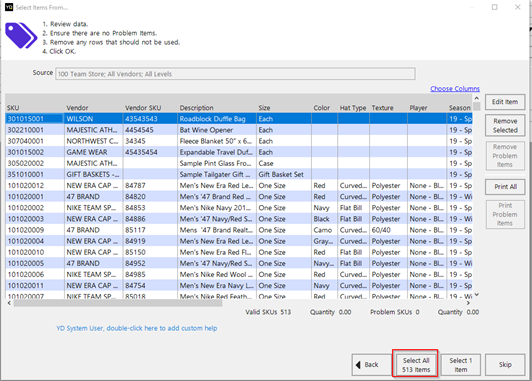Click Roadblock Duffle Bag description cell
Screen dimensions: 532x381
[x=216, y=119]
